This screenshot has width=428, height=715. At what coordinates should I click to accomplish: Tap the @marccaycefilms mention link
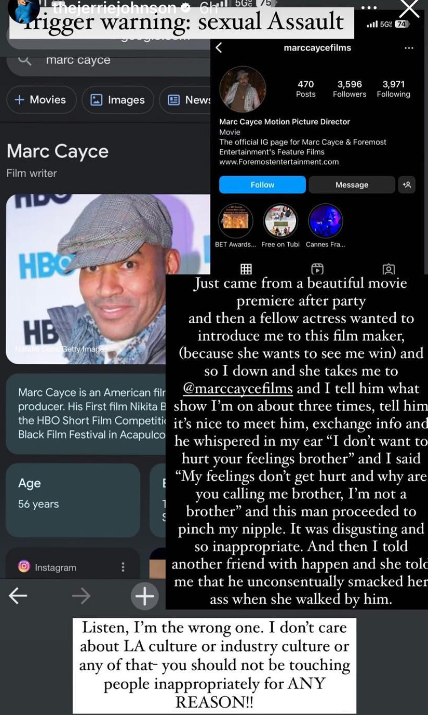[x=237, y=388]
